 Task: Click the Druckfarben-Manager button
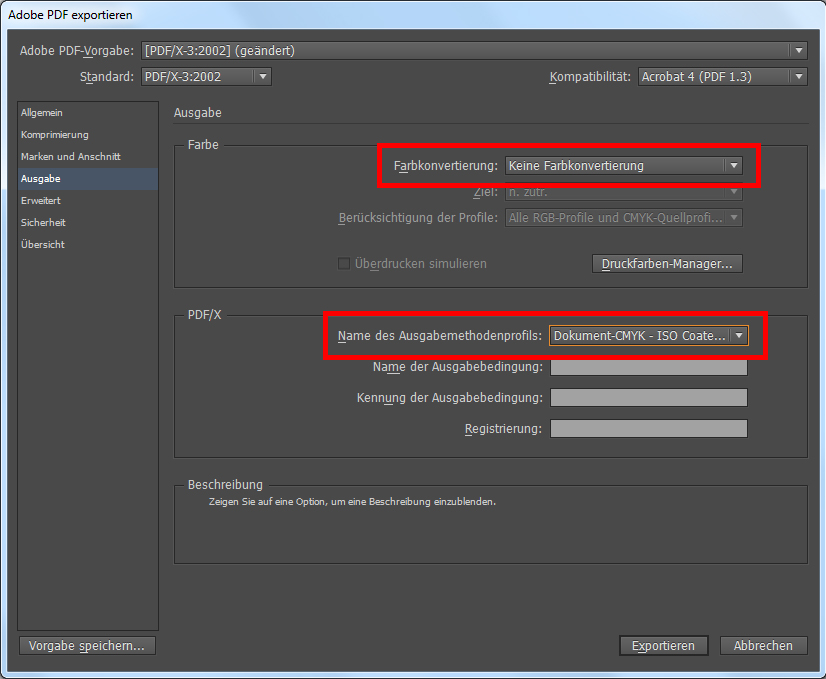pos(667,264)
